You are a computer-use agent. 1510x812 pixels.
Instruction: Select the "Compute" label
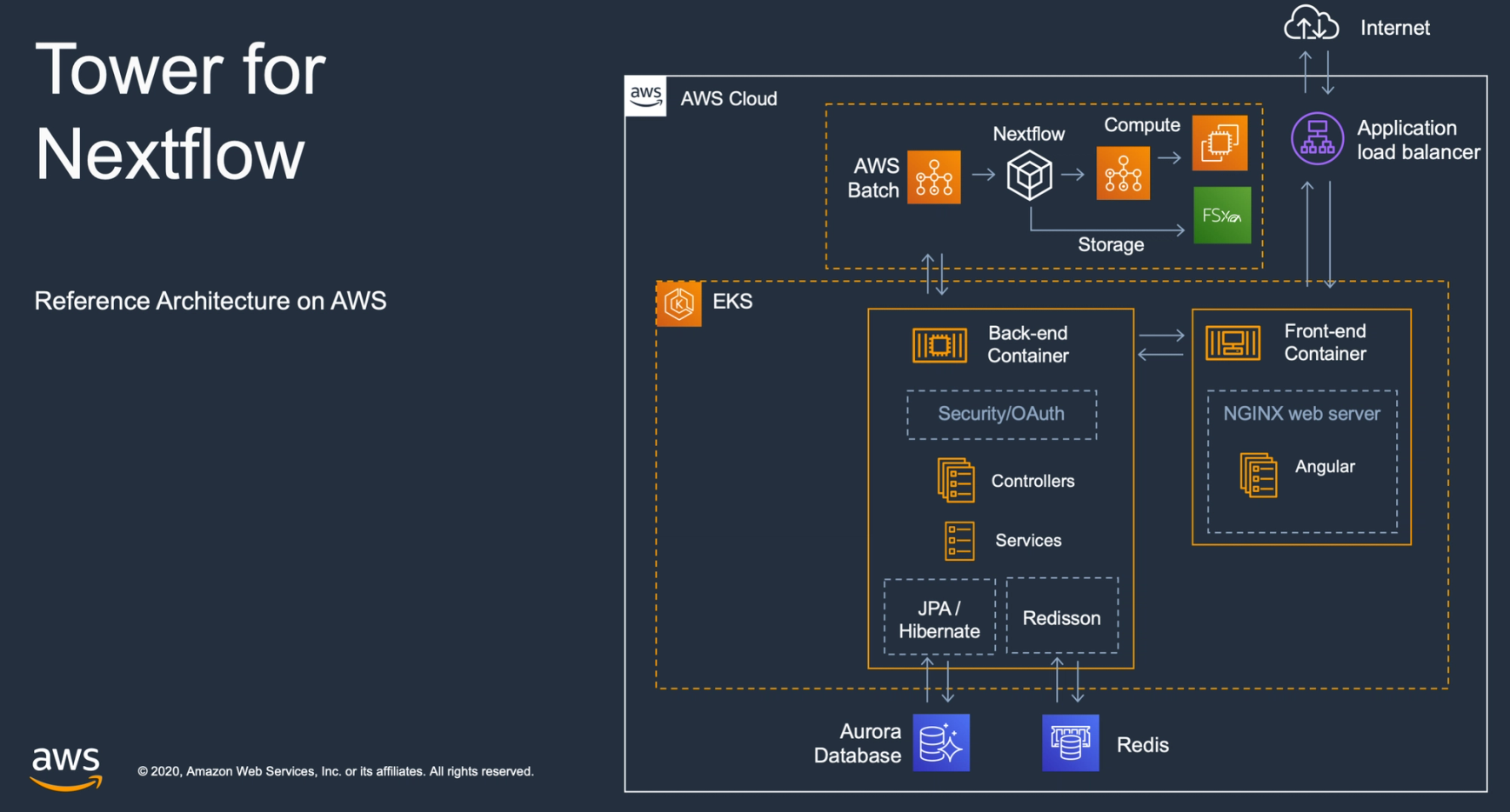1142,125
